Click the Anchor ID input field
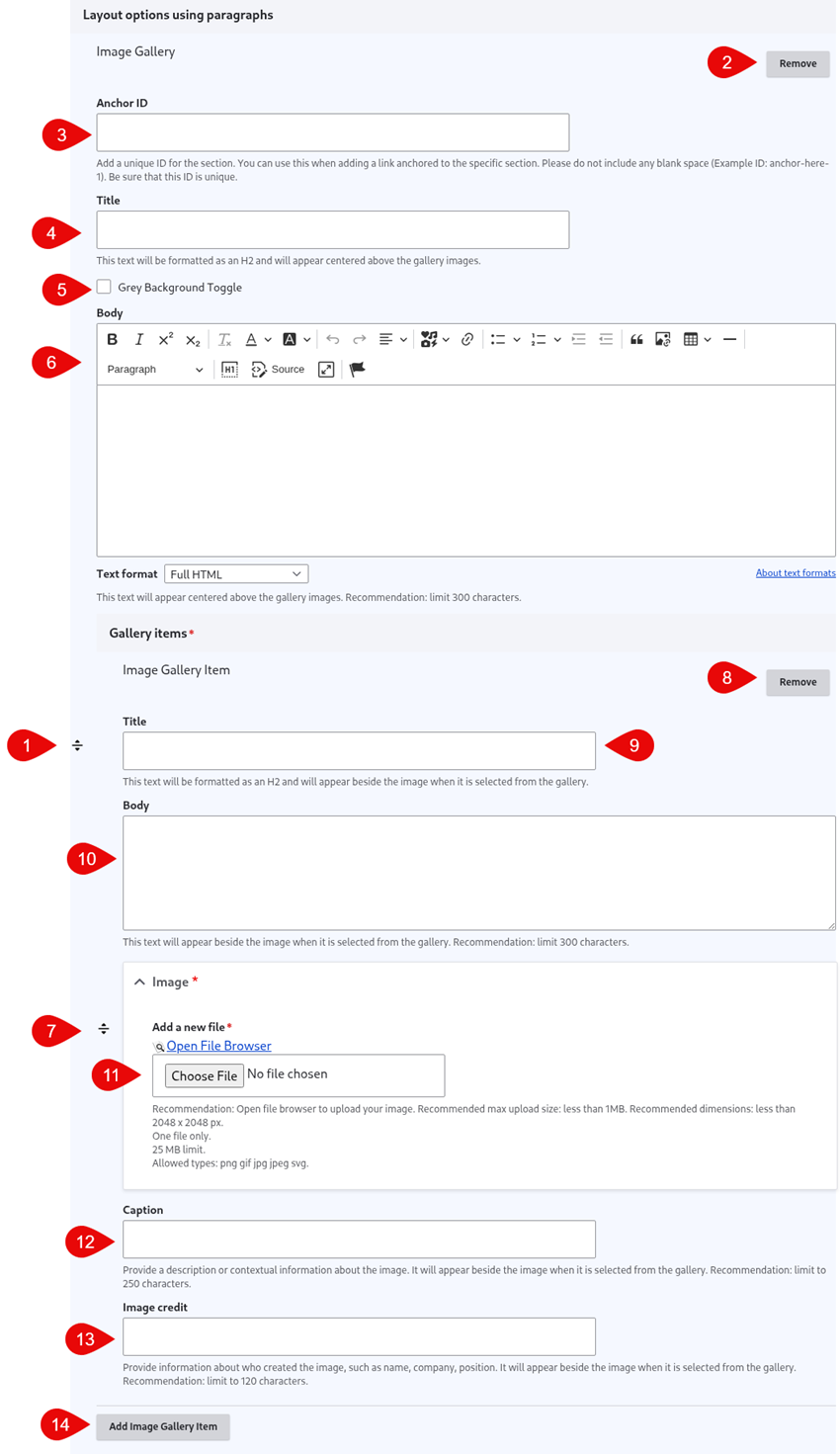 [x=333, y=132]
